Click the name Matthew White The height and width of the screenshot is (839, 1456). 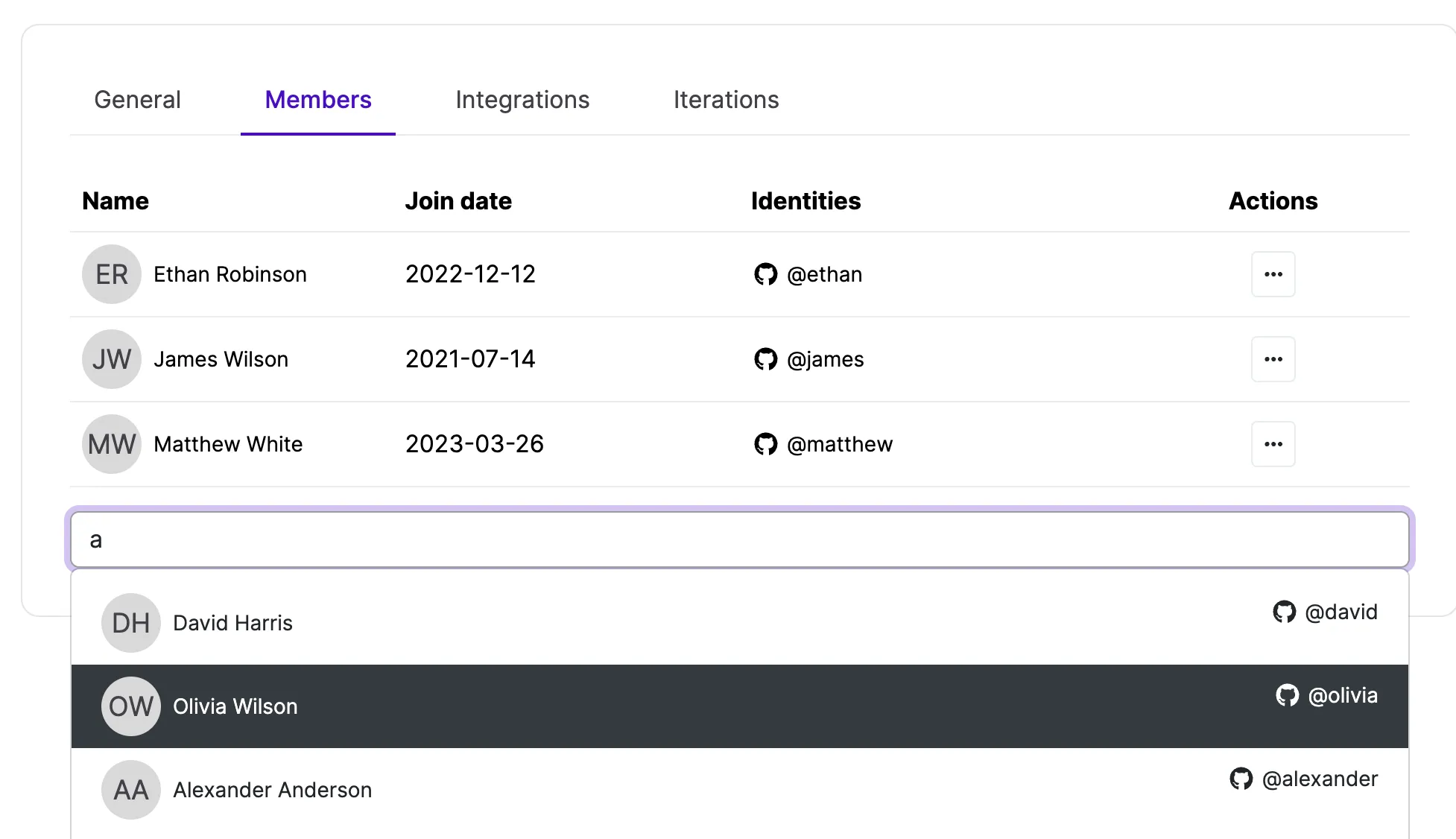point(228,444)
